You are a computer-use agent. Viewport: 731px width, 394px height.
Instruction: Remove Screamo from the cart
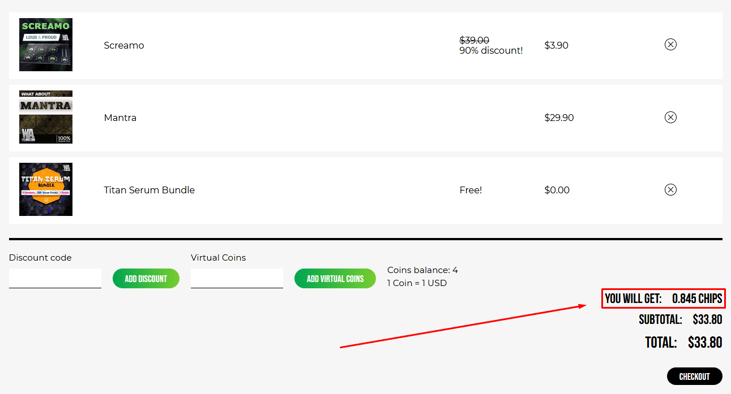[x=670, y=45]
